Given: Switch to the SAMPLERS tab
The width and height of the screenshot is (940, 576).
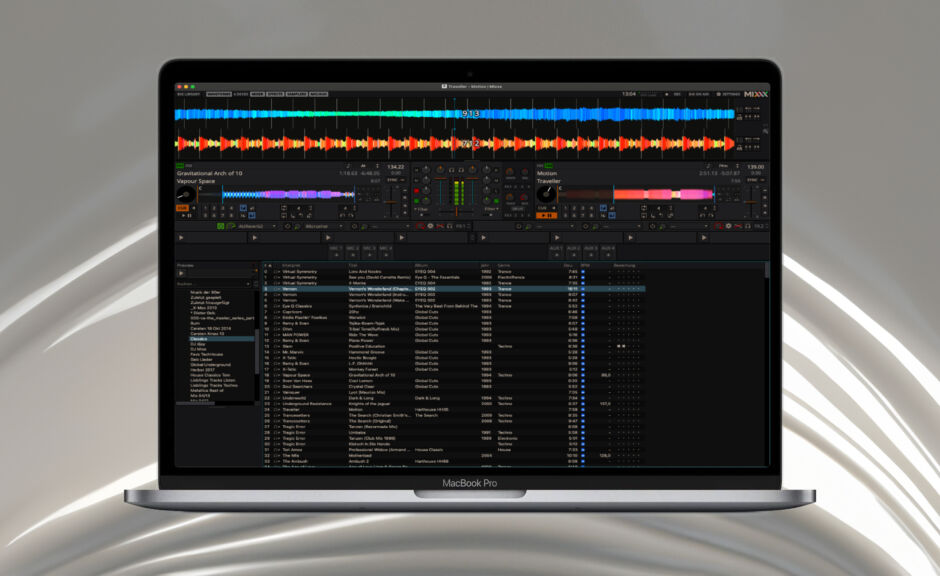Looking at the screenshot, I should [x=294, y=94].
